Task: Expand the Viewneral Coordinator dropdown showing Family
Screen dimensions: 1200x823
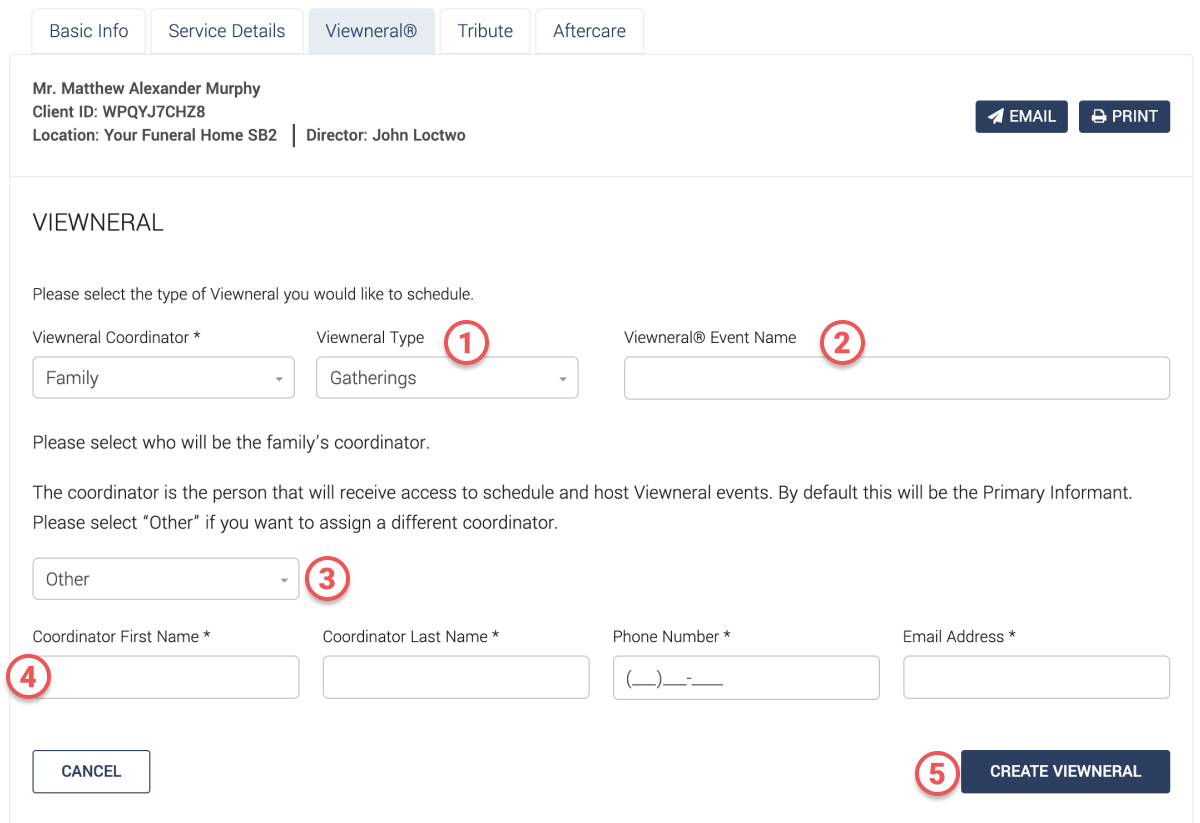Action: pyautogui.click(x=163, y=378)
